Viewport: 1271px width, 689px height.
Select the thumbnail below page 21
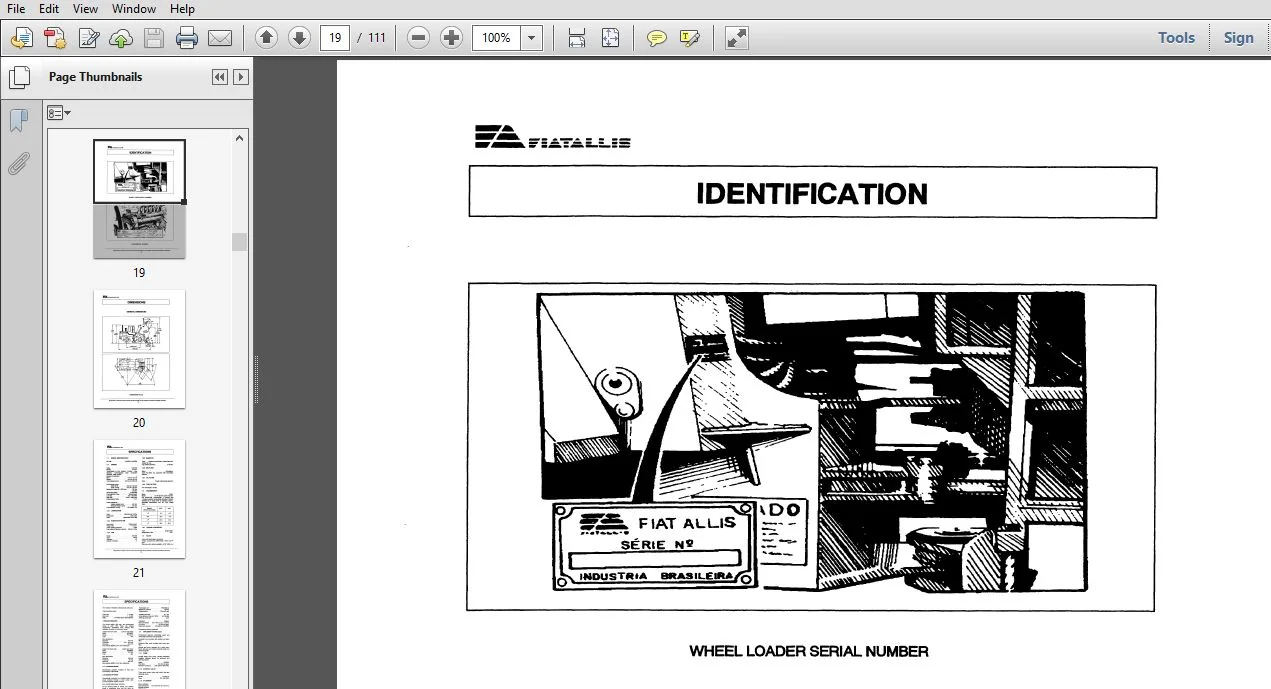(139, 639)
